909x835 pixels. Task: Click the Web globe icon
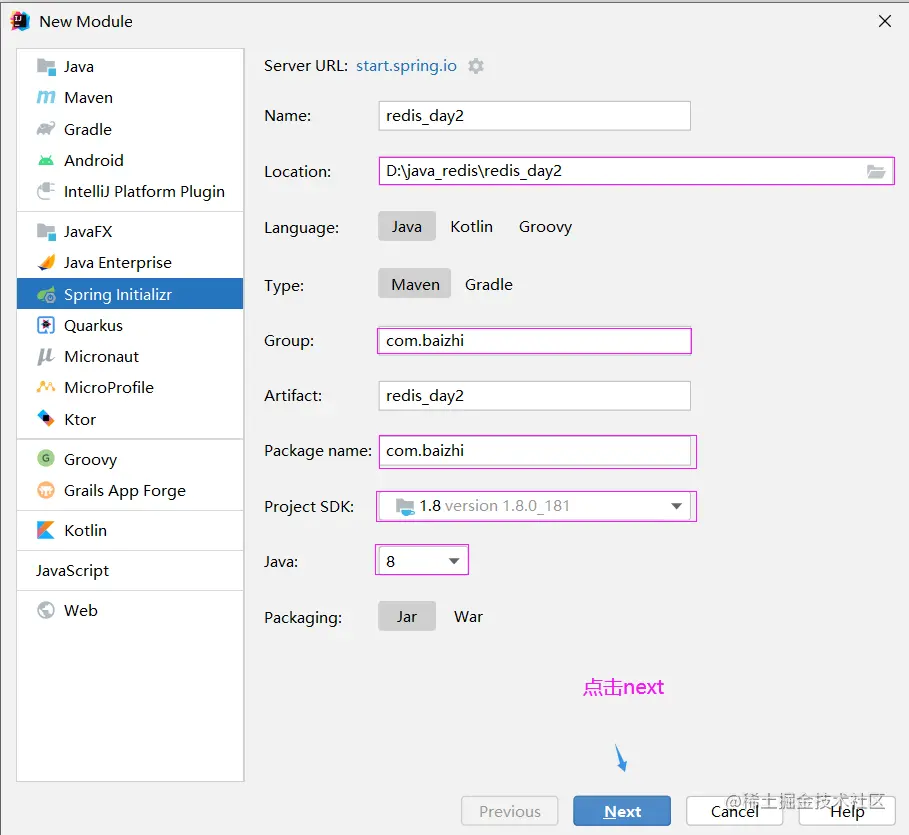[x=46, y=610]
